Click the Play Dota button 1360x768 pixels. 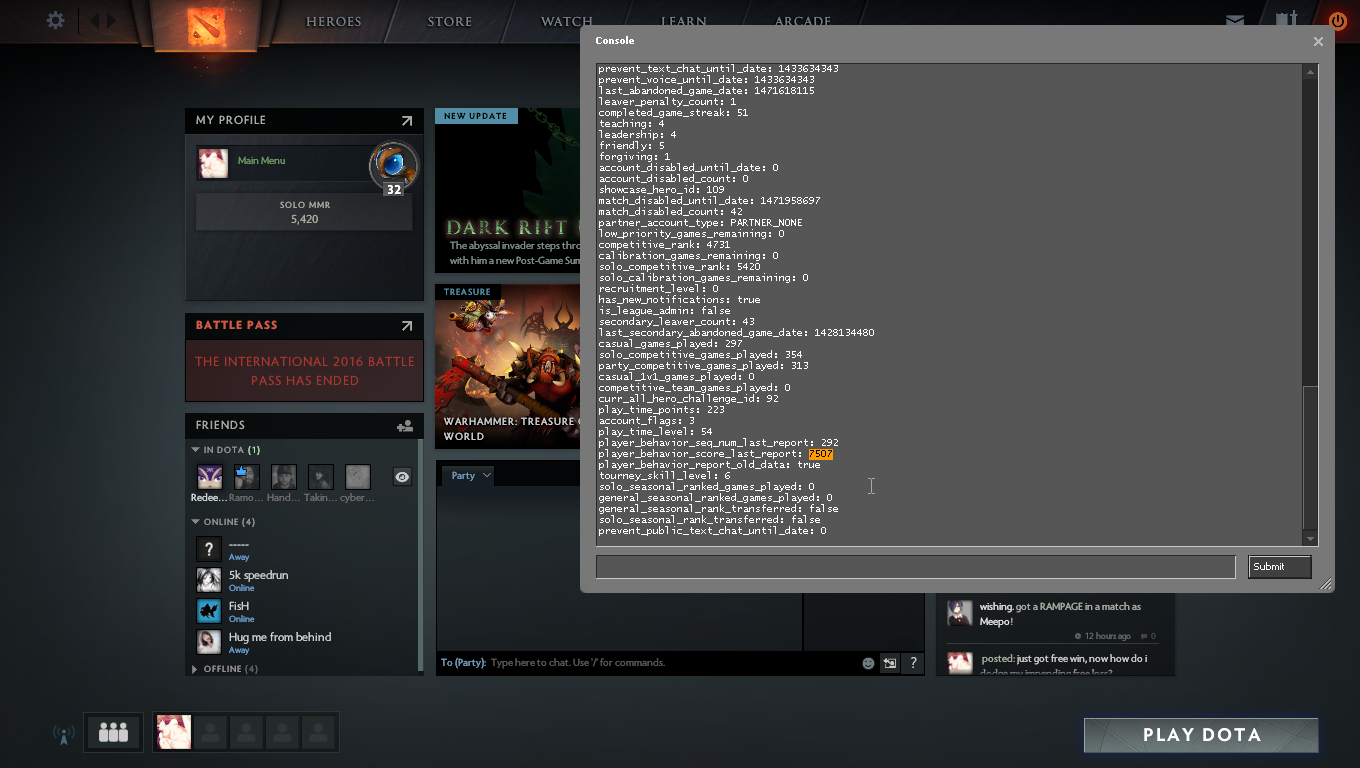point(1201,735)
